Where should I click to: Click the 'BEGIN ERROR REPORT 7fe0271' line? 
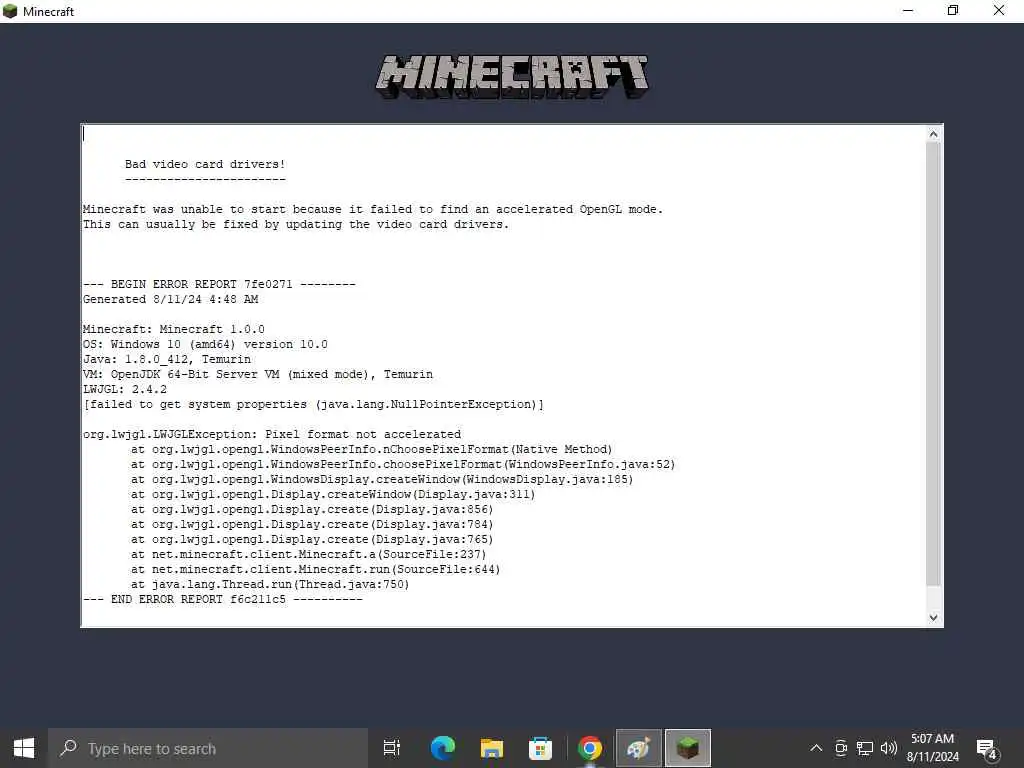click(x=219, y=285)
